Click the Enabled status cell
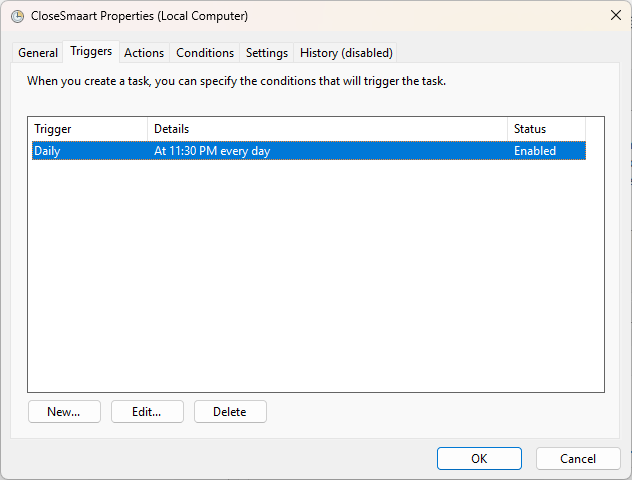 535,151
